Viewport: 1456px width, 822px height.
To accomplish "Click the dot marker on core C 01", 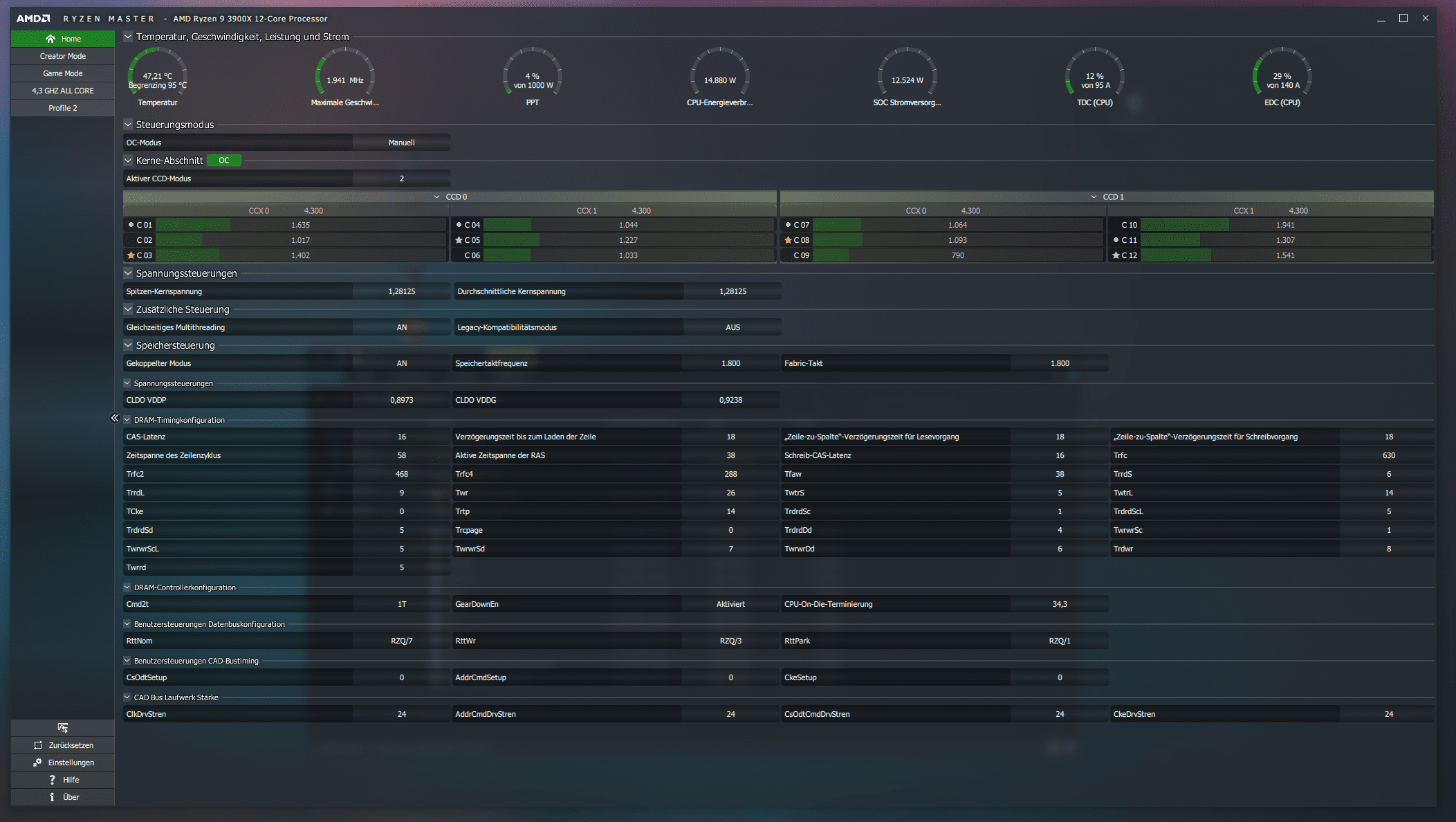I will [x=131, y=225].
